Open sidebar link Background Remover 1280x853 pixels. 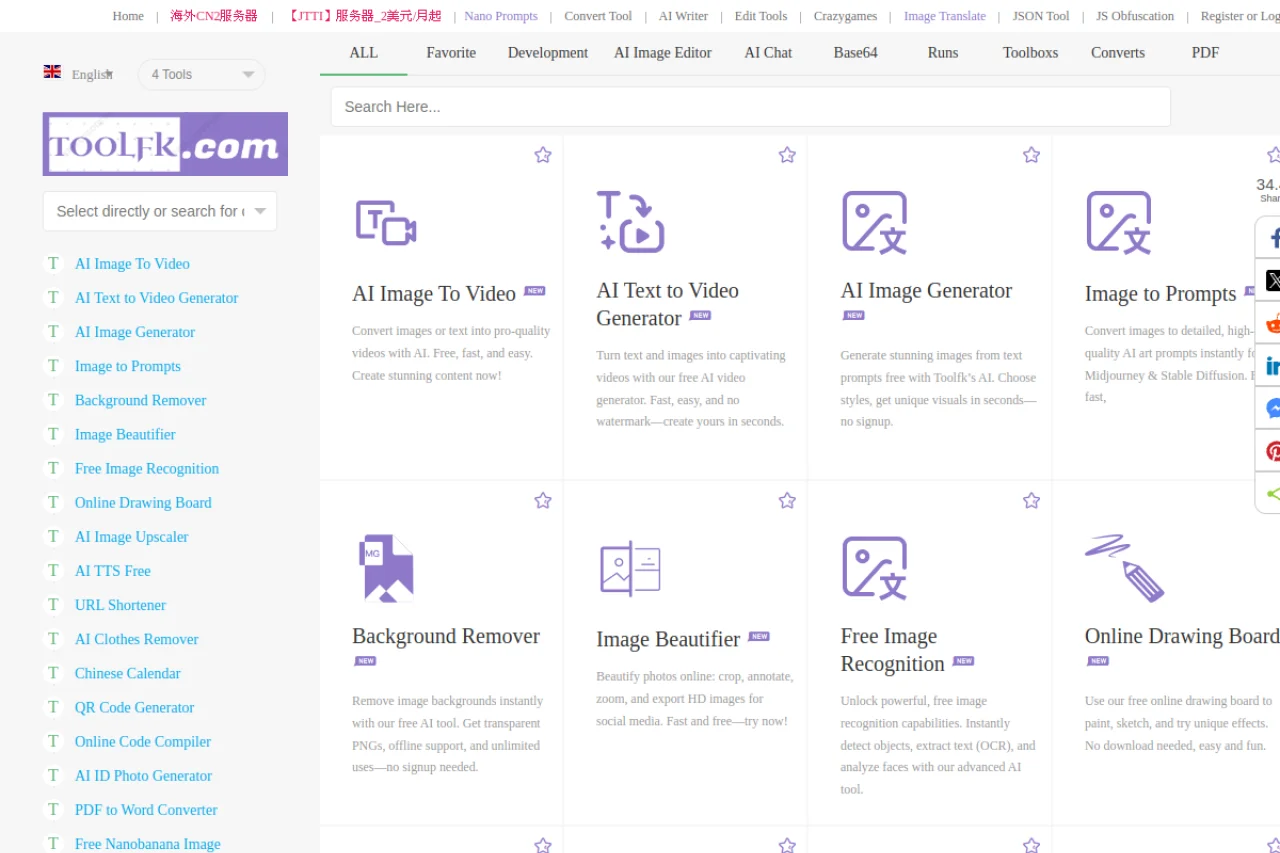(x=141, y=400)
